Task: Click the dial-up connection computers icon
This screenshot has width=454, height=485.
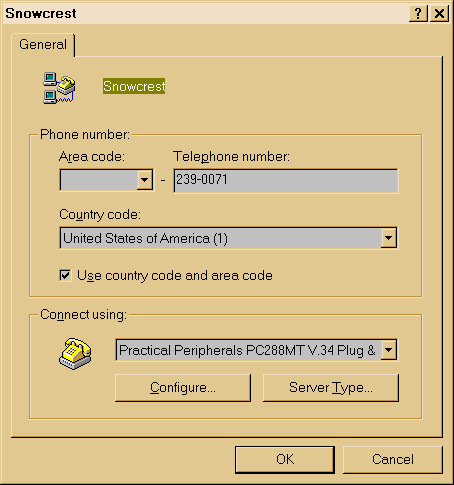Action: (x=59, y=88)
